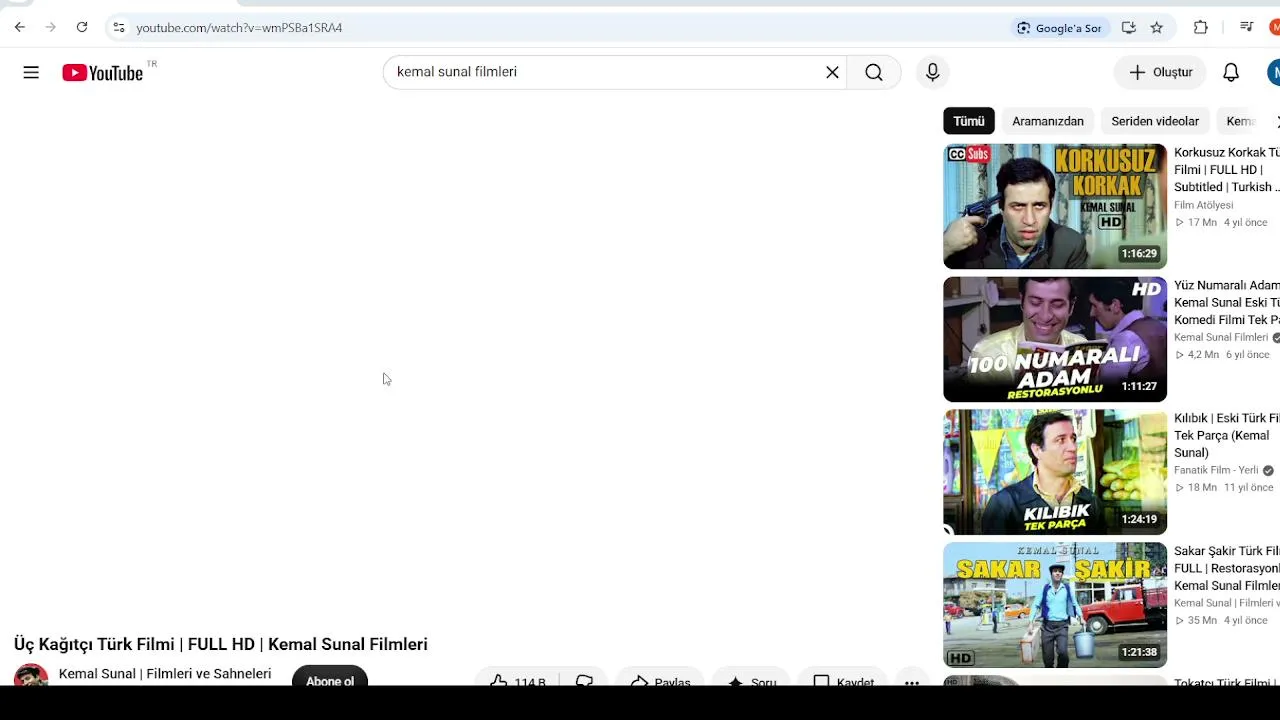Screen dimensions: 1280x720
Task: Reload the page with the refresh icon
Action: point(82,27)
